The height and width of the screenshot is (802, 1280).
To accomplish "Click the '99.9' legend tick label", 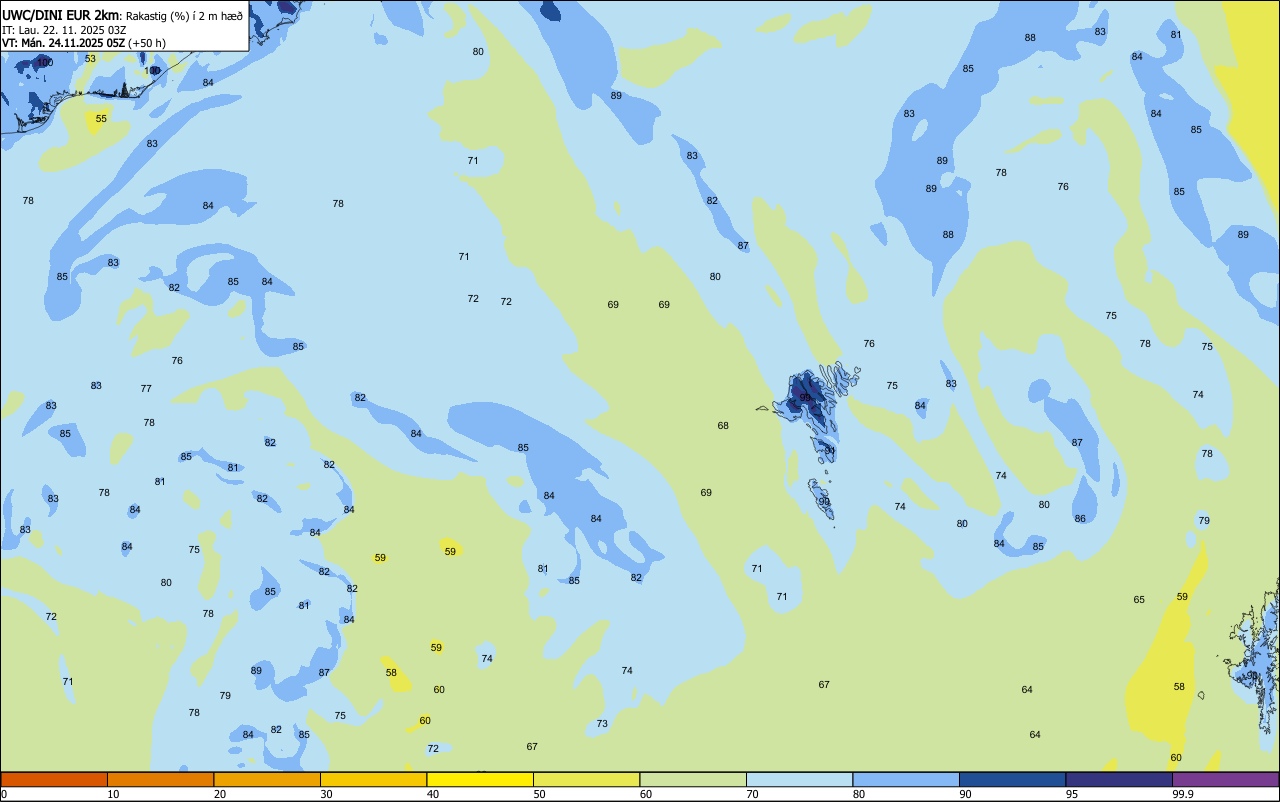I will click(x=1184, y=794).
